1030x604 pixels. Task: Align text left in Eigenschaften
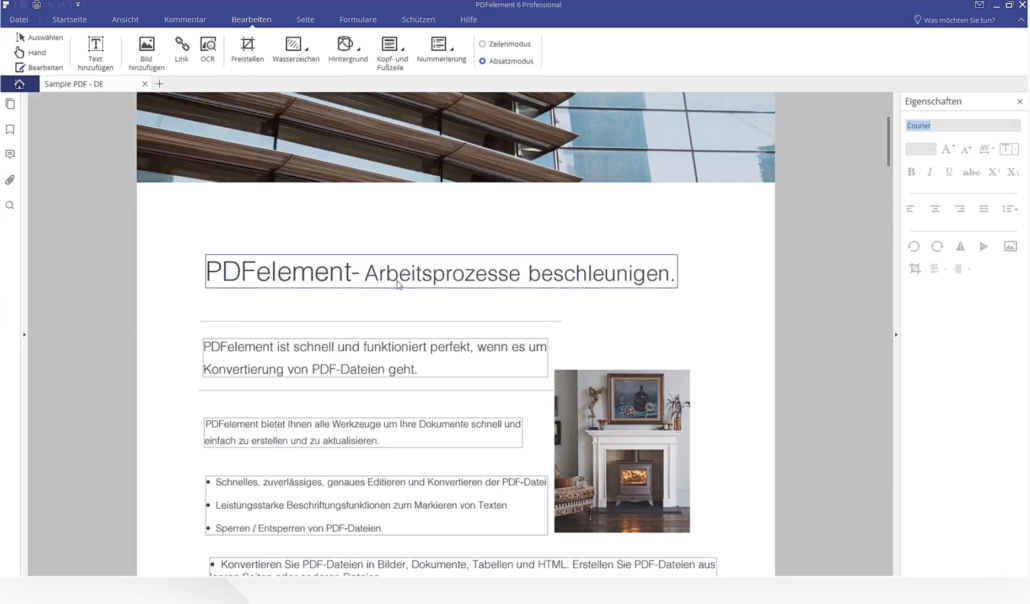[x=910, y=209]
